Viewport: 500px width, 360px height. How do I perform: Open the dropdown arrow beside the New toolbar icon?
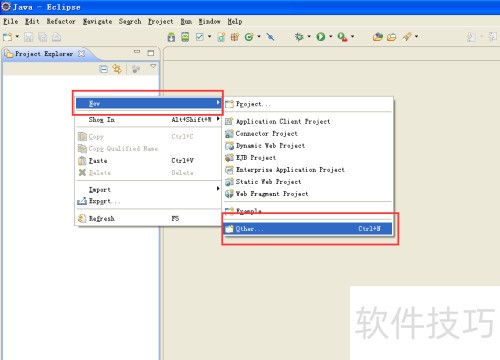(17, 36)
